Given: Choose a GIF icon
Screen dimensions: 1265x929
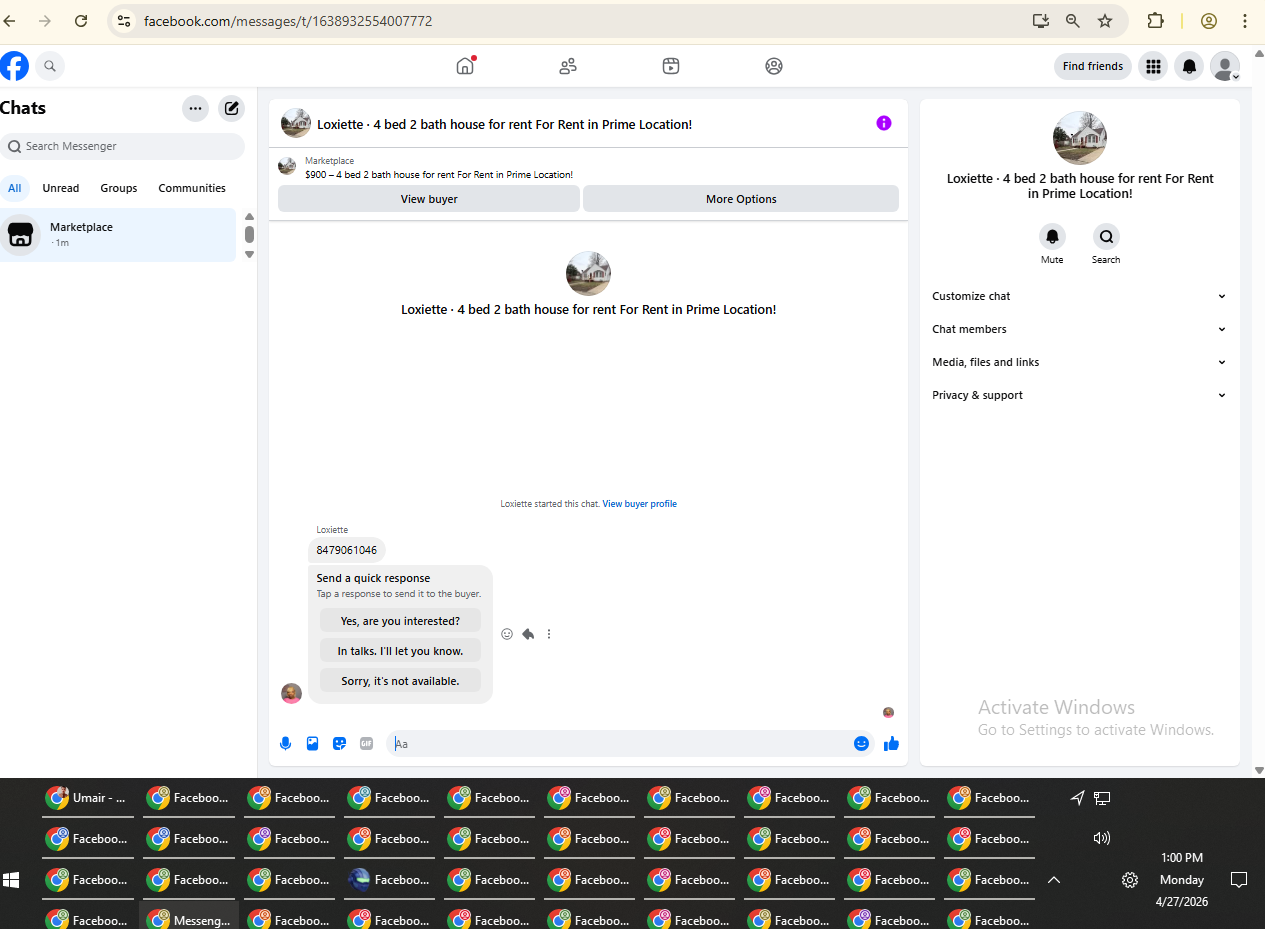Looking at the screenshot, I should [x=366, y=743].
